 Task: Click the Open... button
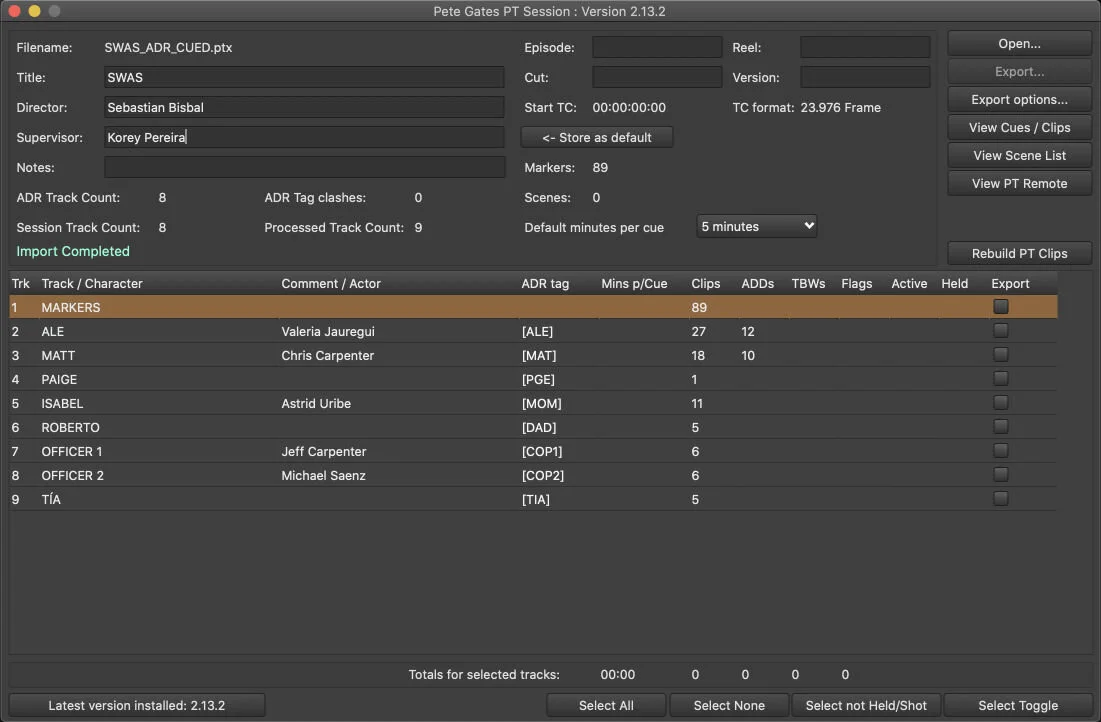point(1019,44)
